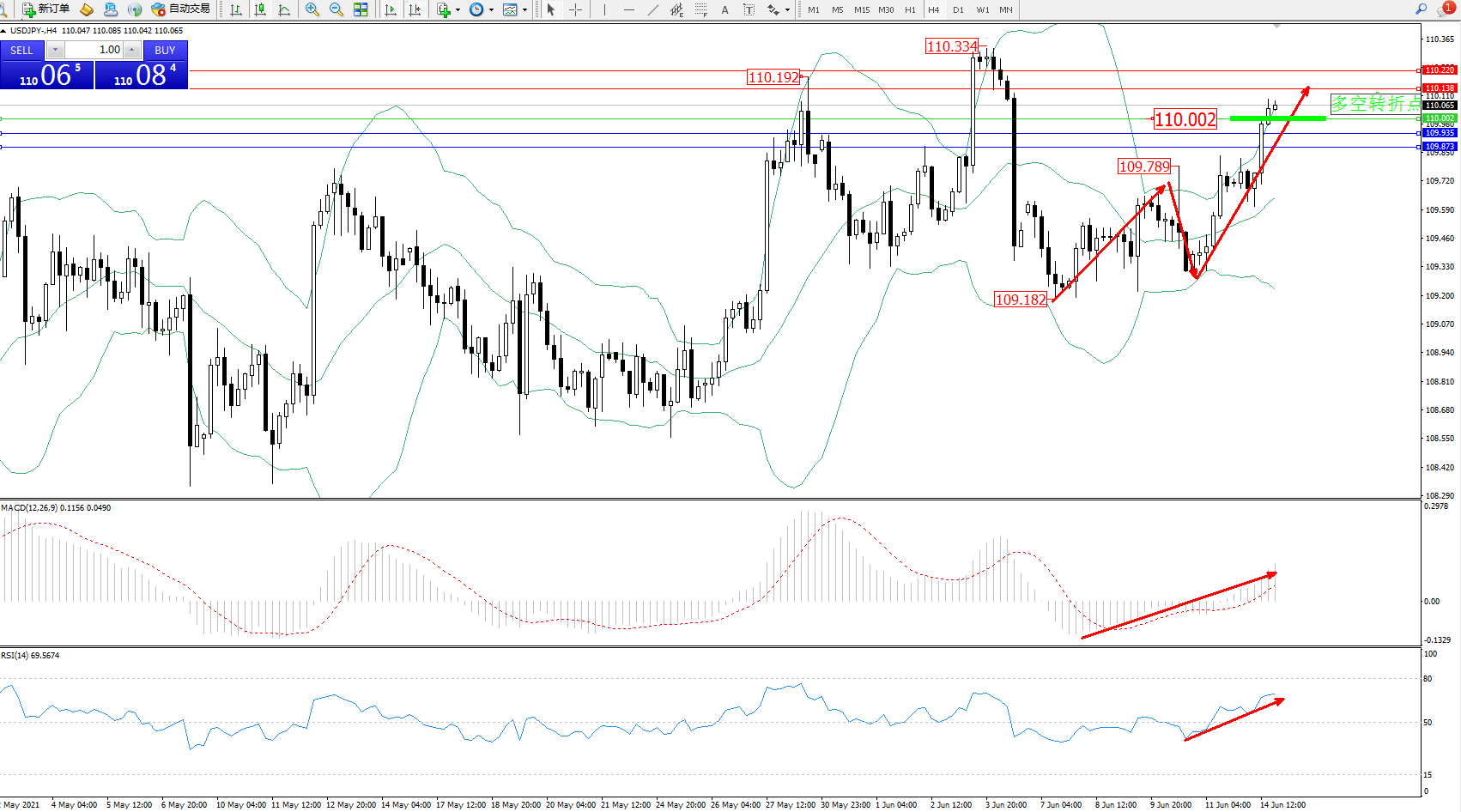Switch to the D1 timeframe
This screenshot has width=1461, height=812.
coord(958,9)
